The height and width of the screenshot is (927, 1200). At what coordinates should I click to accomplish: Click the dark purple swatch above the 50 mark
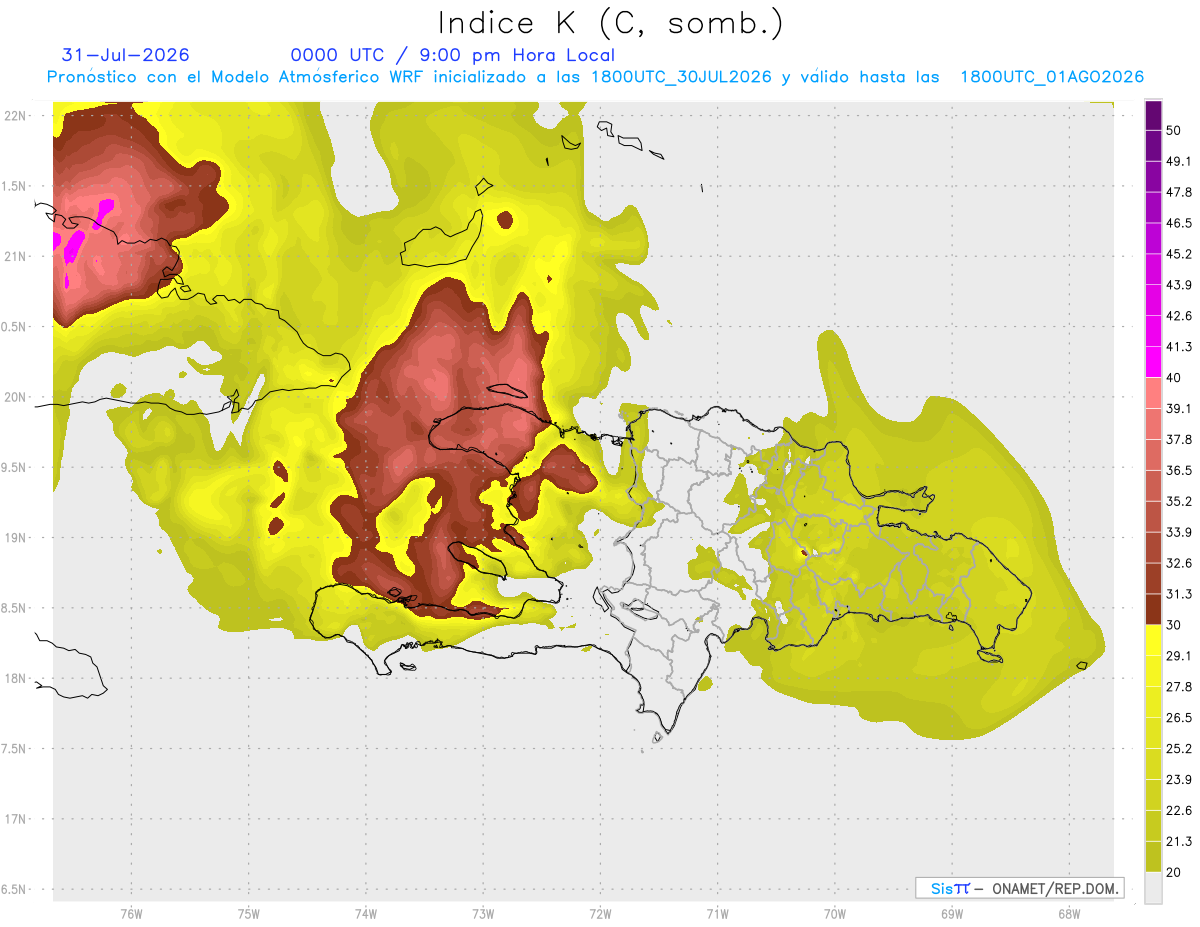1153,116
